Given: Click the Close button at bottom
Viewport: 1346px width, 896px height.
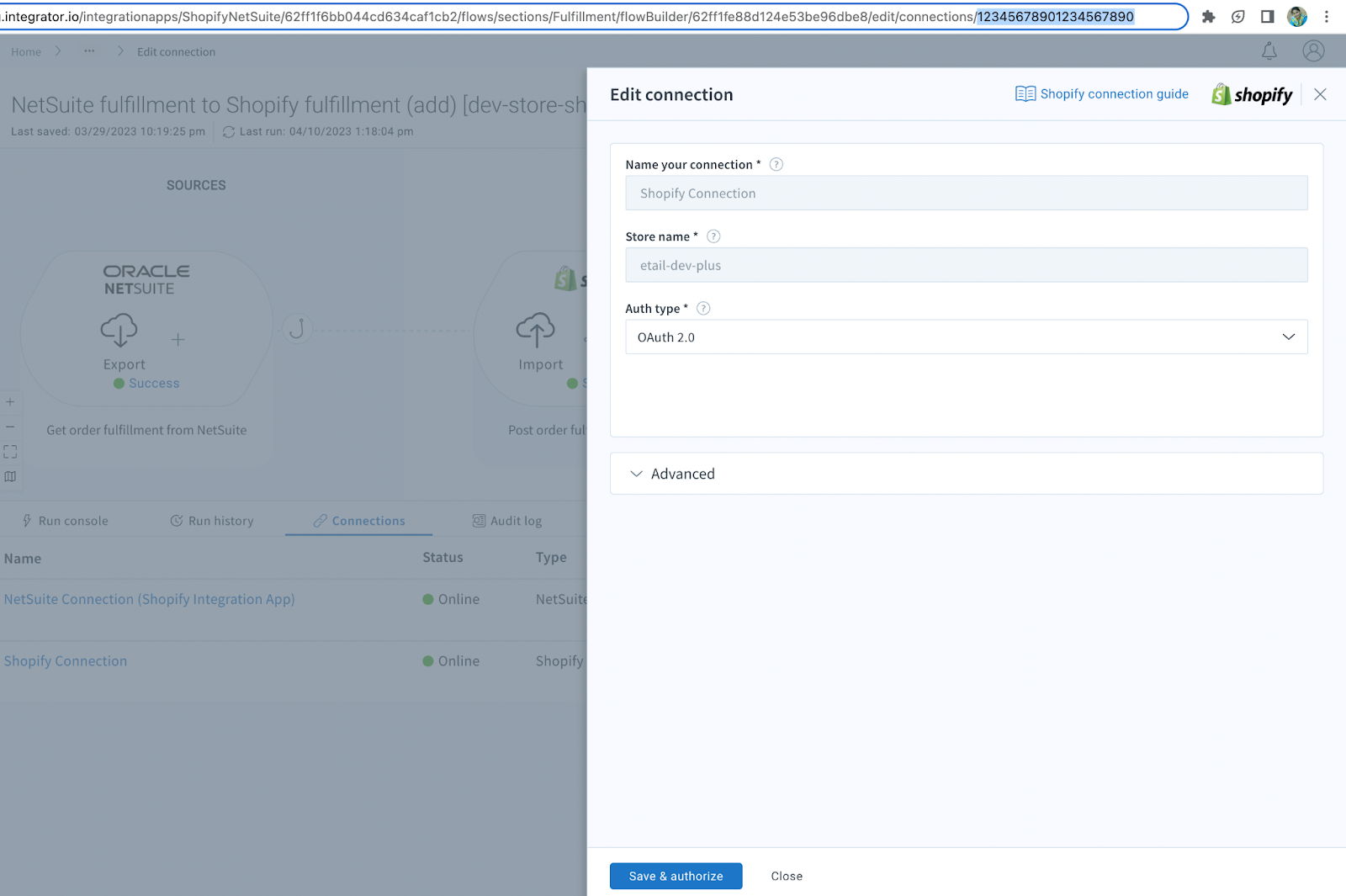Looking at the screenshot, I should click(x=787, y=876).
